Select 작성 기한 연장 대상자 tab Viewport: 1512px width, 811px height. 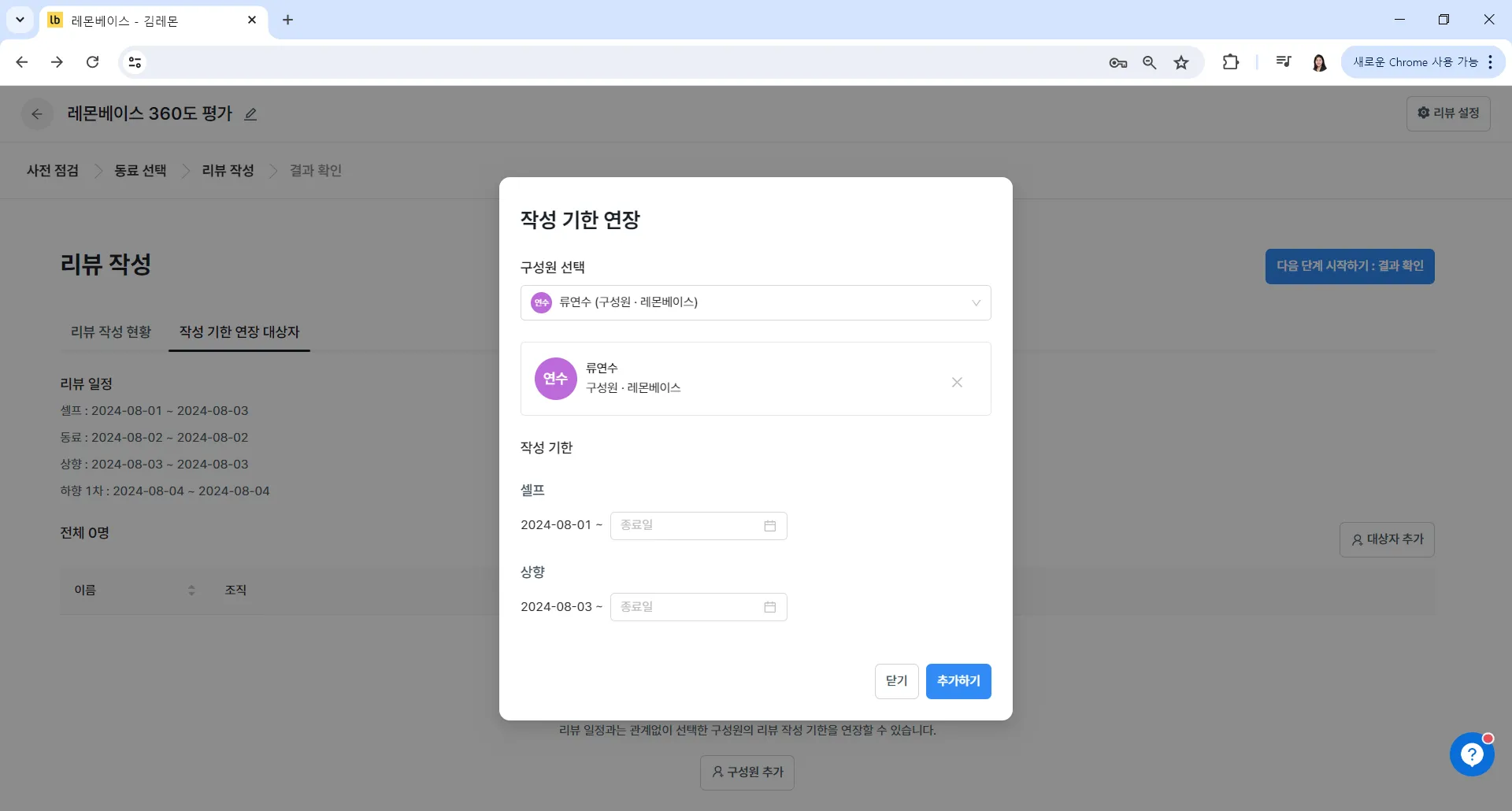point(239,332)
